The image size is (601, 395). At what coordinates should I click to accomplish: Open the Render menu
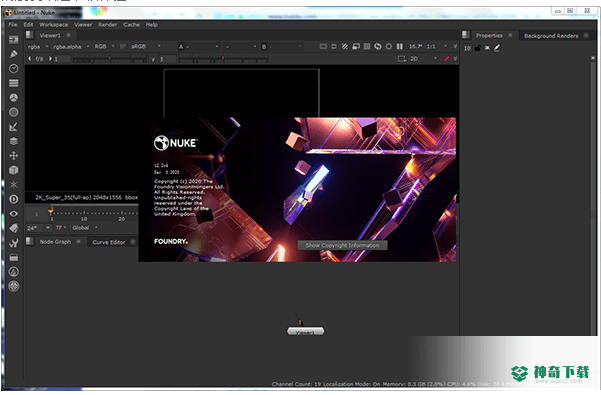(x=108, y=25)
